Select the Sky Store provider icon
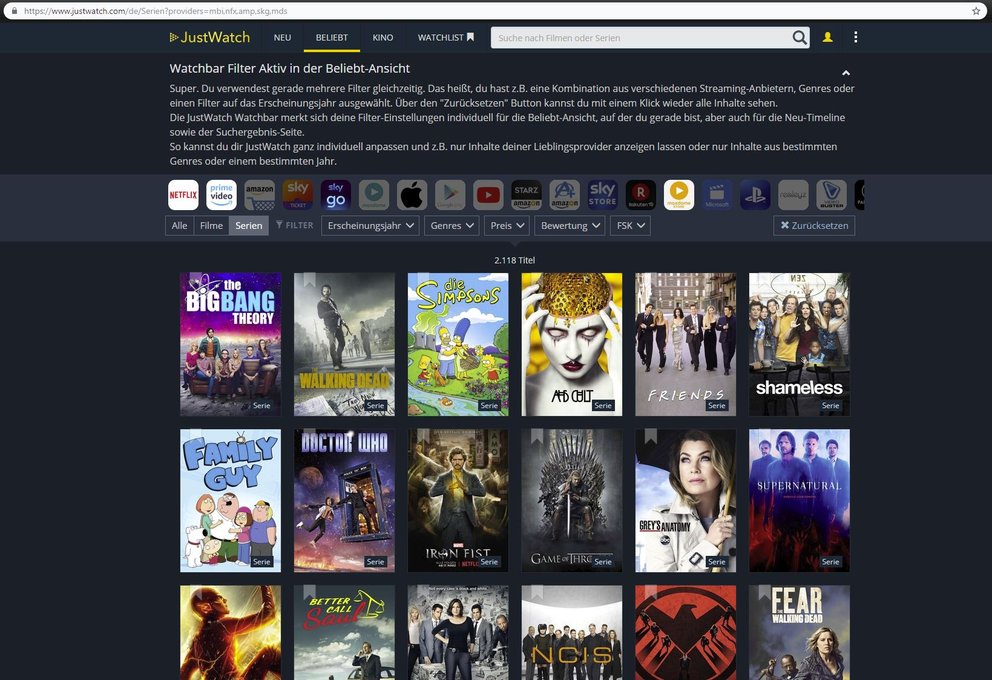992x680 pixels. (602, 194)
